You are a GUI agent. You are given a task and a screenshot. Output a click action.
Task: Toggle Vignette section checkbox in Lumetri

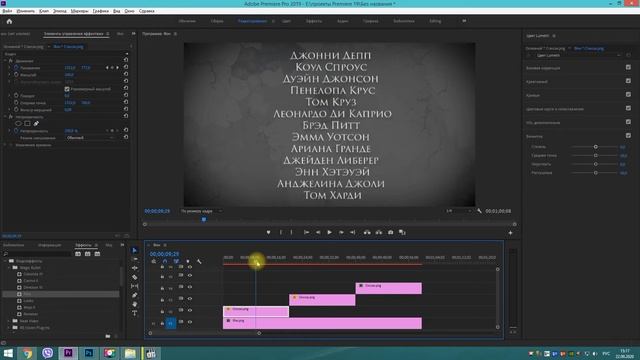[x=628, y=136]
